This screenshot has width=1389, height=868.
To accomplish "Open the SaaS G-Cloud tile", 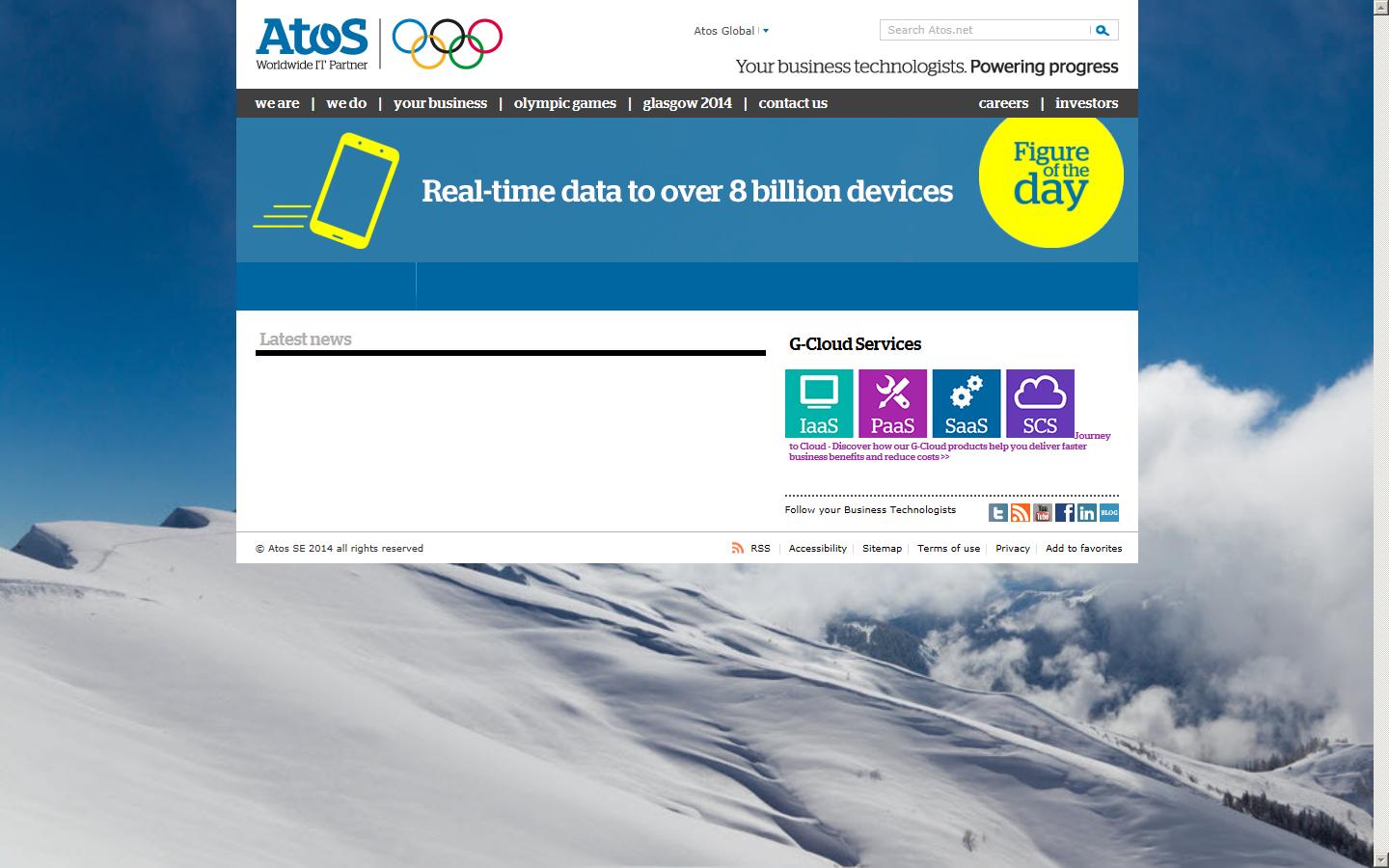I will (967, 402).
